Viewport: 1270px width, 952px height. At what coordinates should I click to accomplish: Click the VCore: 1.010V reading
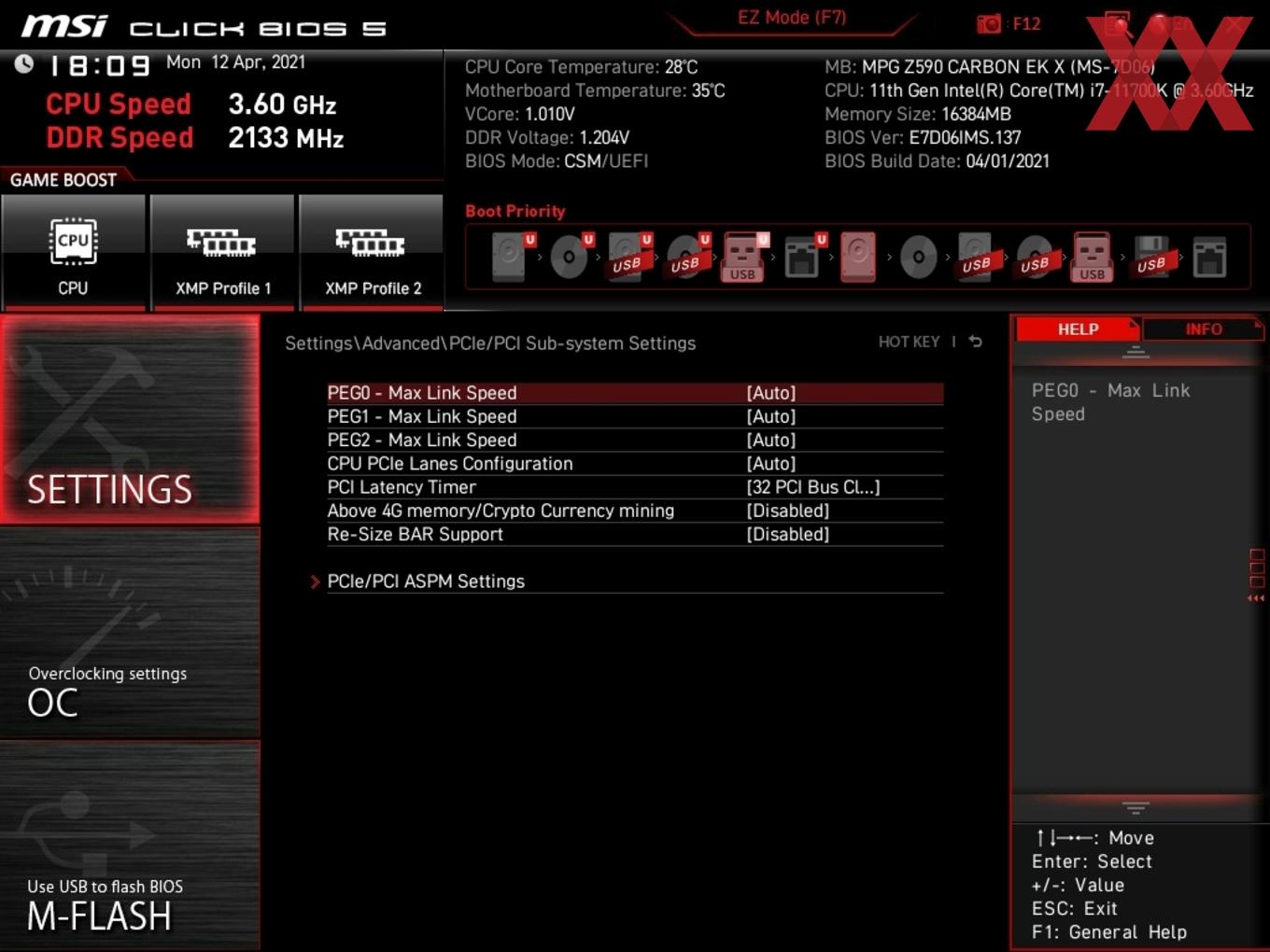[519, 114]
